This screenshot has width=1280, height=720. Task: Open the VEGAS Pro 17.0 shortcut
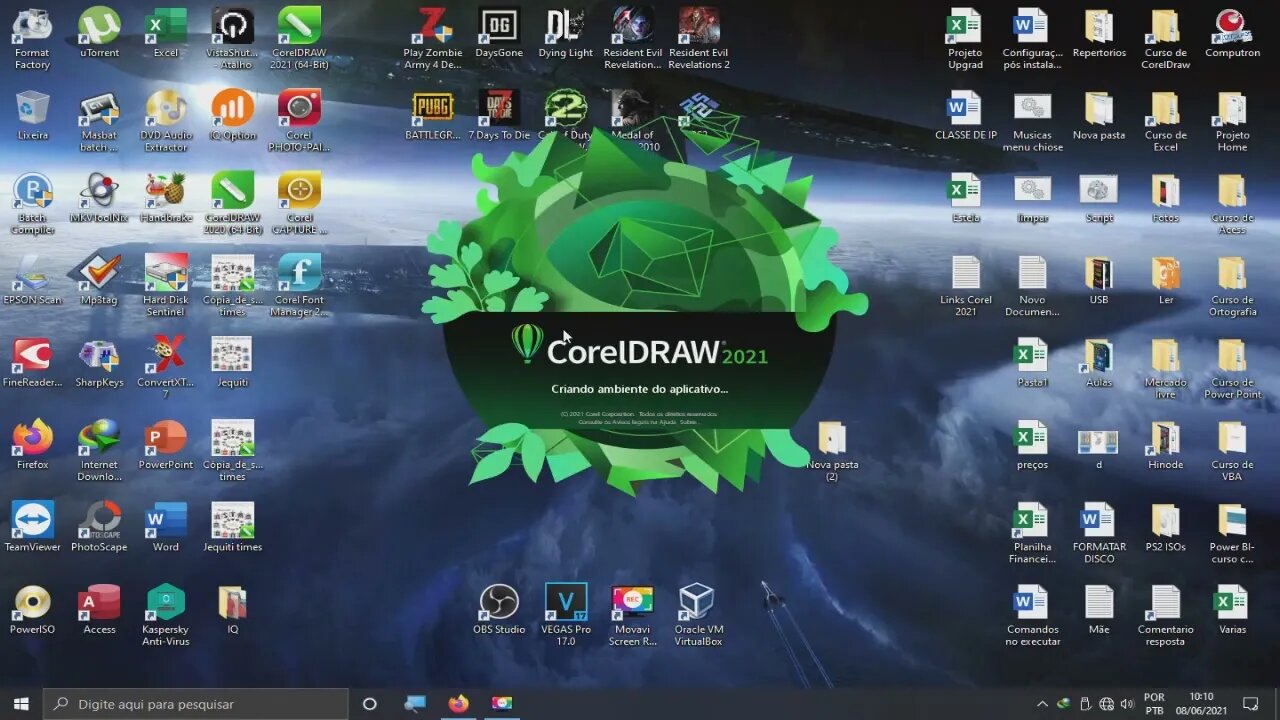click(x=566, y=616)
